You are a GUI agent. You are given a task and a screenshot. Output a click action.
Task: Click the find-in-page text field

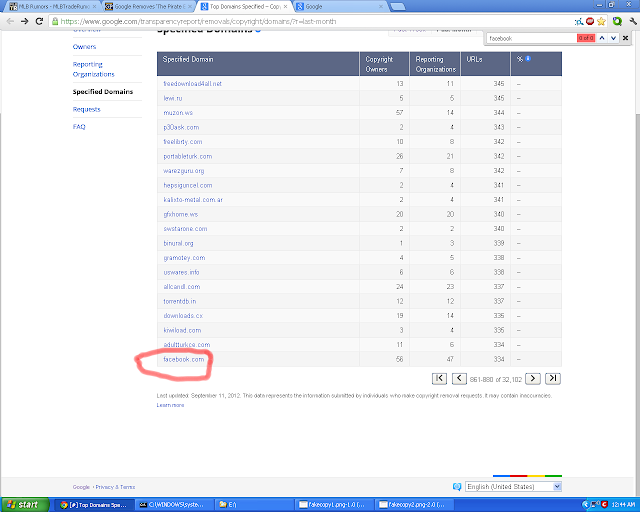click(x=531, y=38)
